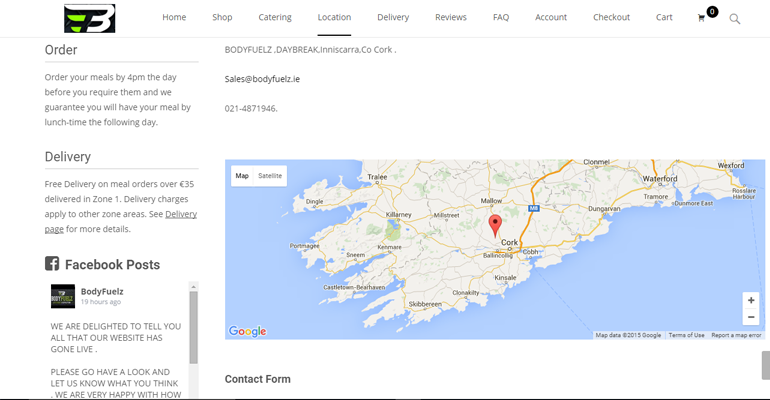Click the Killarney label on the map
Screen dimensions: 770x400
(x=399, y=214)
